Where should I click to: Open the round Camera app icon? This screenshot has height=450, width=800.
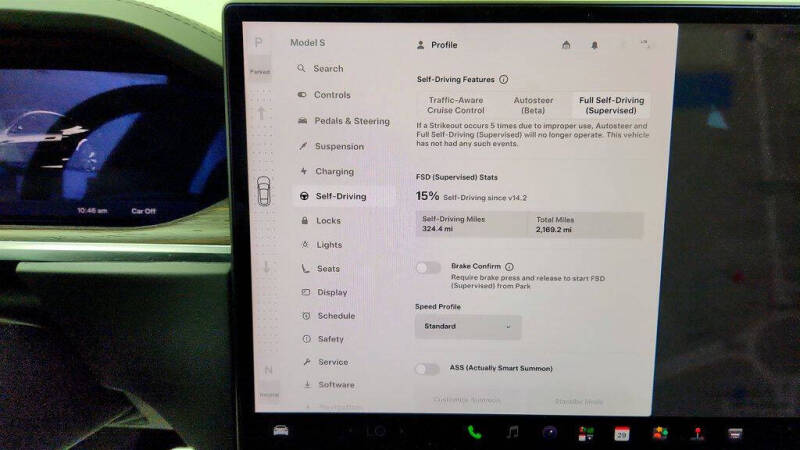(549, 433)
